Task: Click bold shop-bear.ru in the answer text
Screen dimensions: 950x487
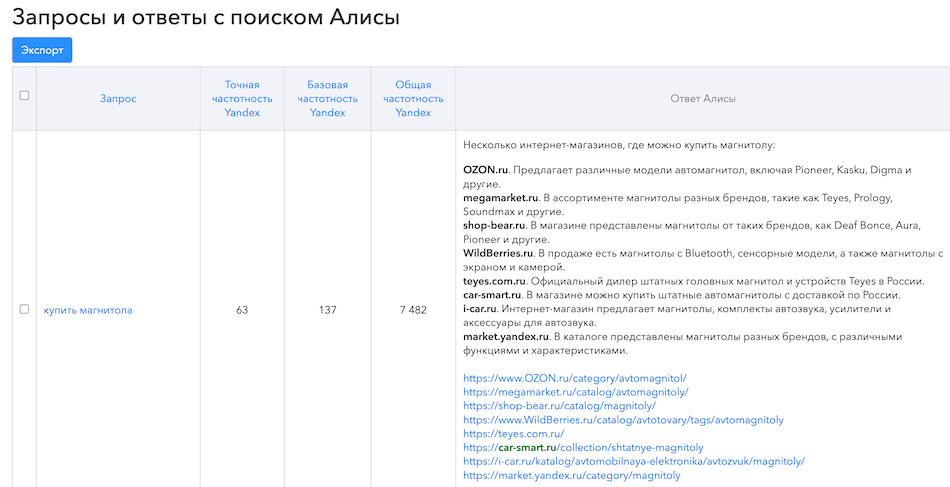Action: click(494, 226)
